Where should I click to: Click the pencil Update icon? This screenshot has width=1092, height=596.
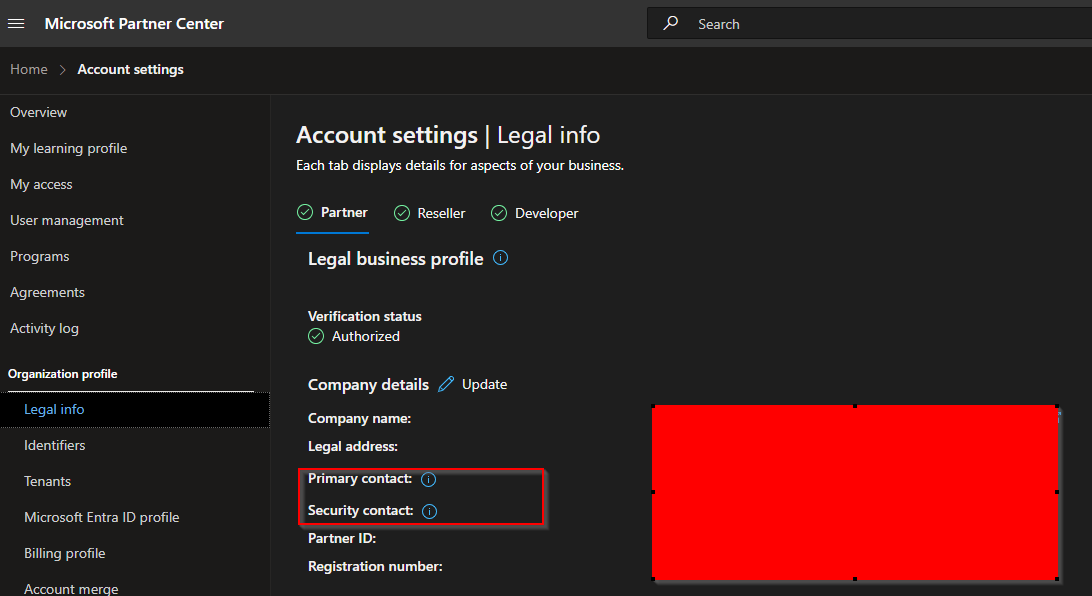(x=446, y=384)
